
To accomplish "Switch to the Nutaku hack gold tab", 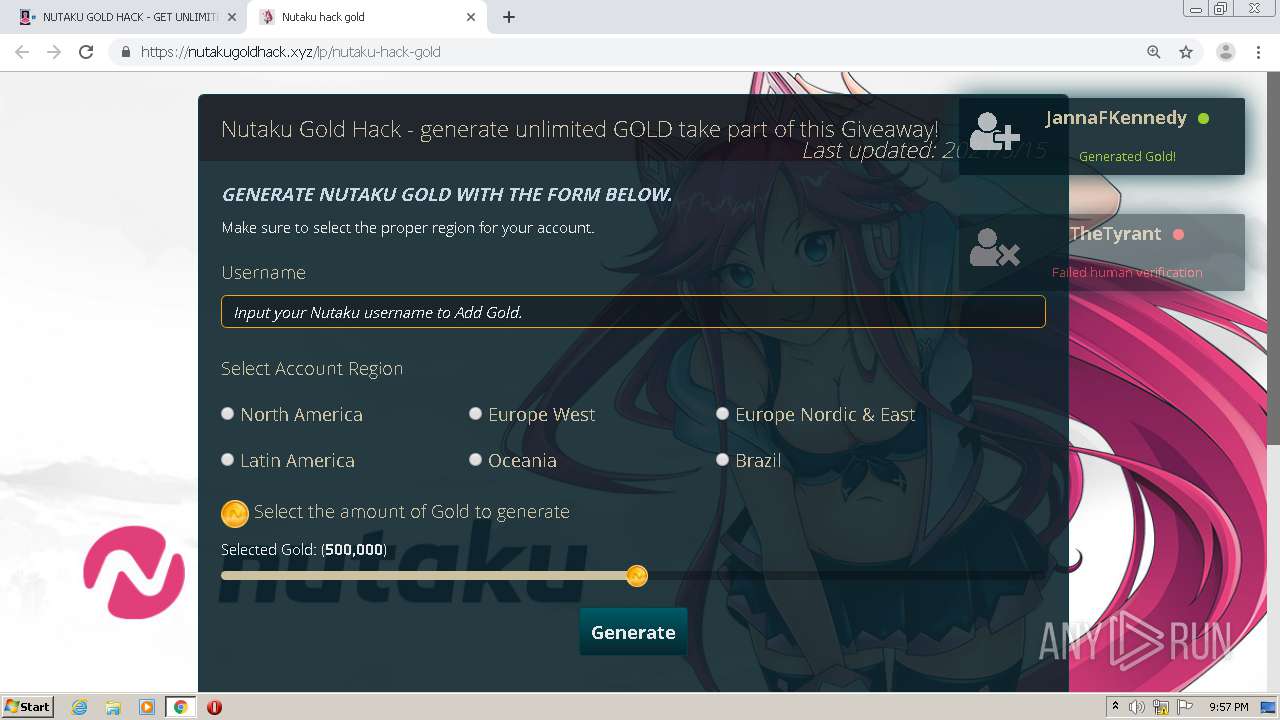I will point(365,17).
